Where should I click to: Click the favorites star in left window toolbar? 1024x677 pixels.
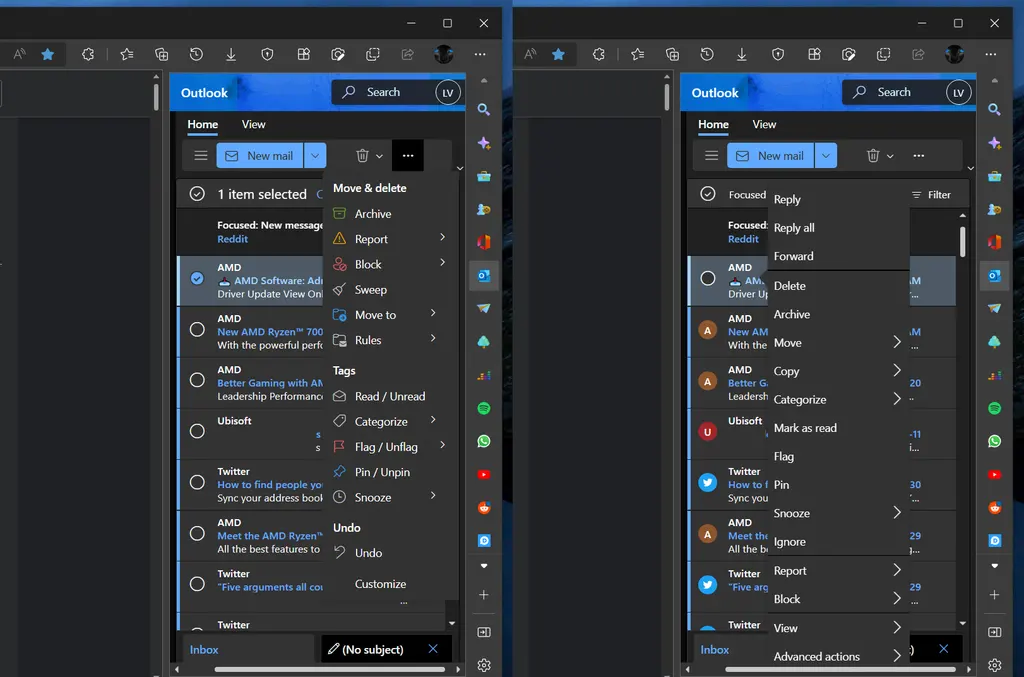click(x=48, y=55)
